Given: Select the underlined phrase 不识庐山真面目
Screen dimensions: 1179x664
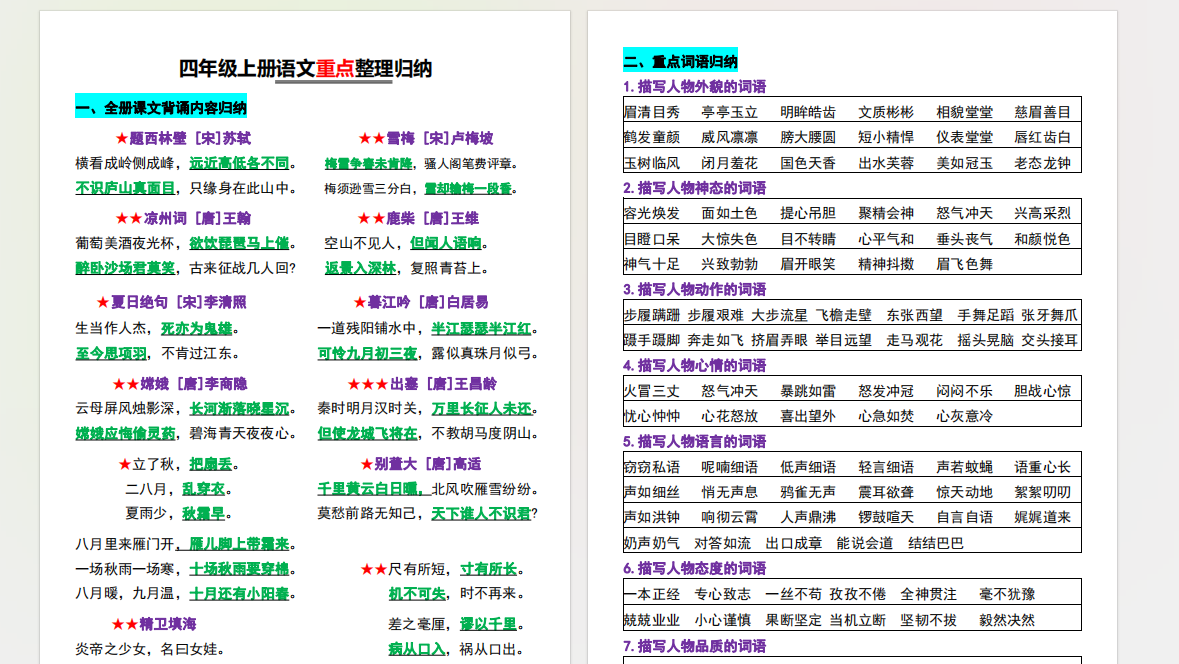Looking at the screenshot, I should [125, 188].
